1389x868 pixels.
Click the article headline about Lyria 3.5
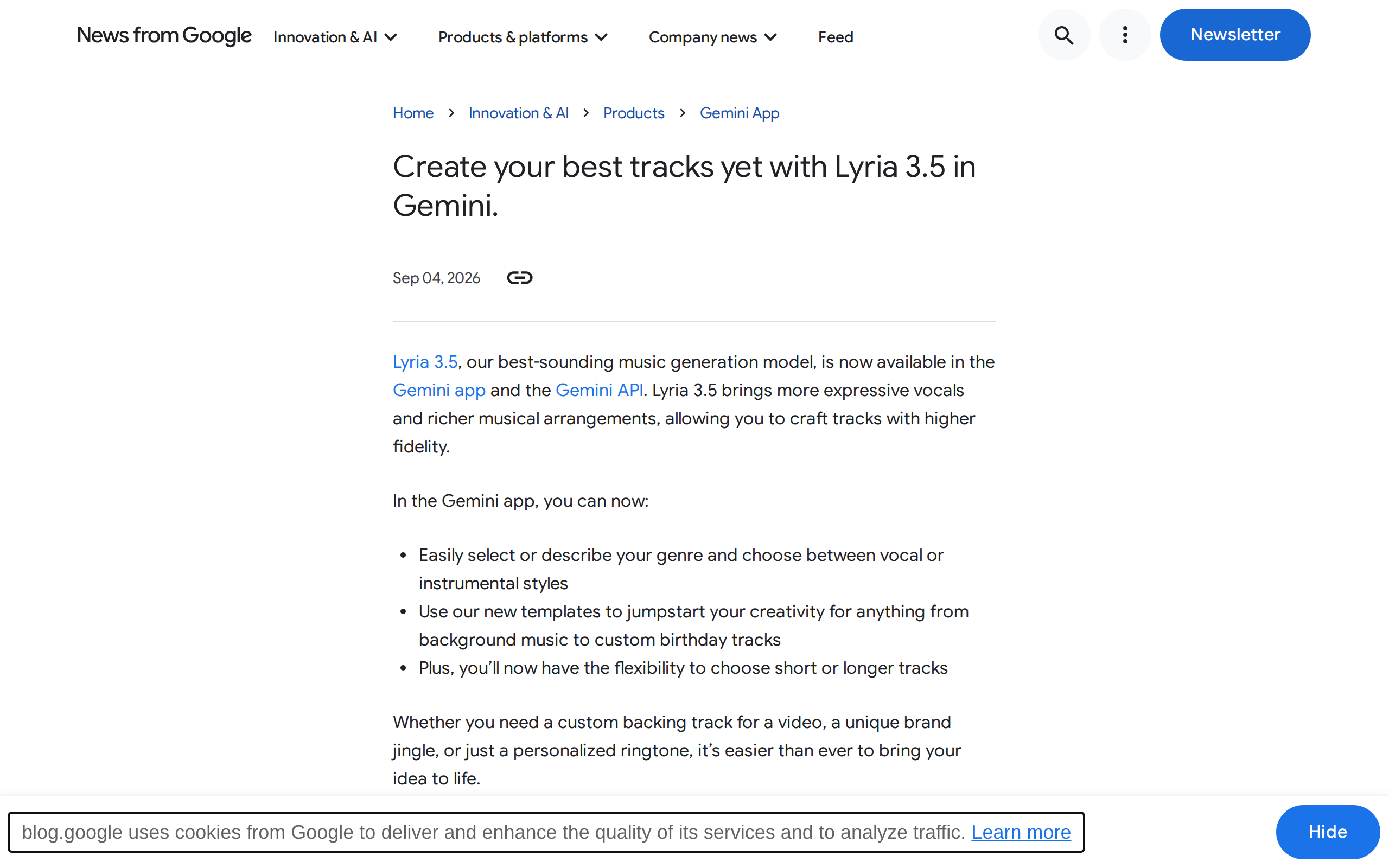click(684, 186)
